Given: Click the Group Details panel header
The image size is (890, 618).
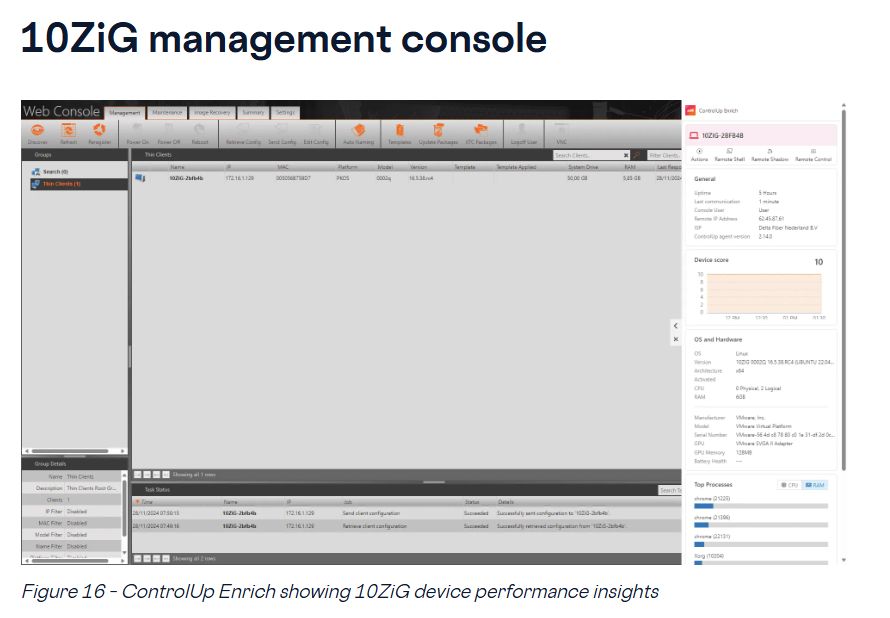Looking at the screenshot, I should [74, 464].
